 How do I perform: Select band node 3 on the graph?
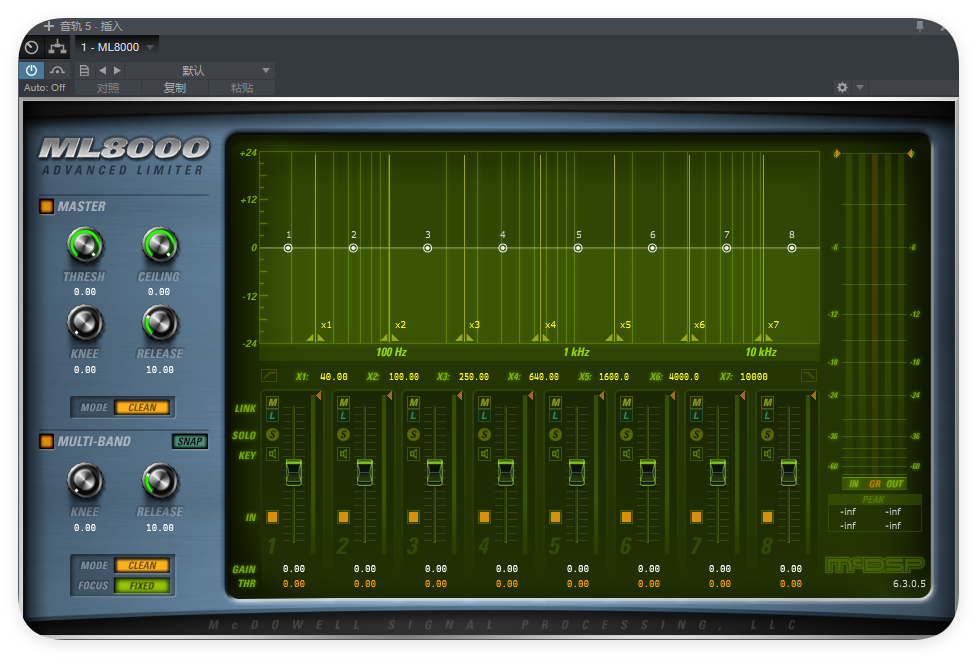[x=427, y=248]
